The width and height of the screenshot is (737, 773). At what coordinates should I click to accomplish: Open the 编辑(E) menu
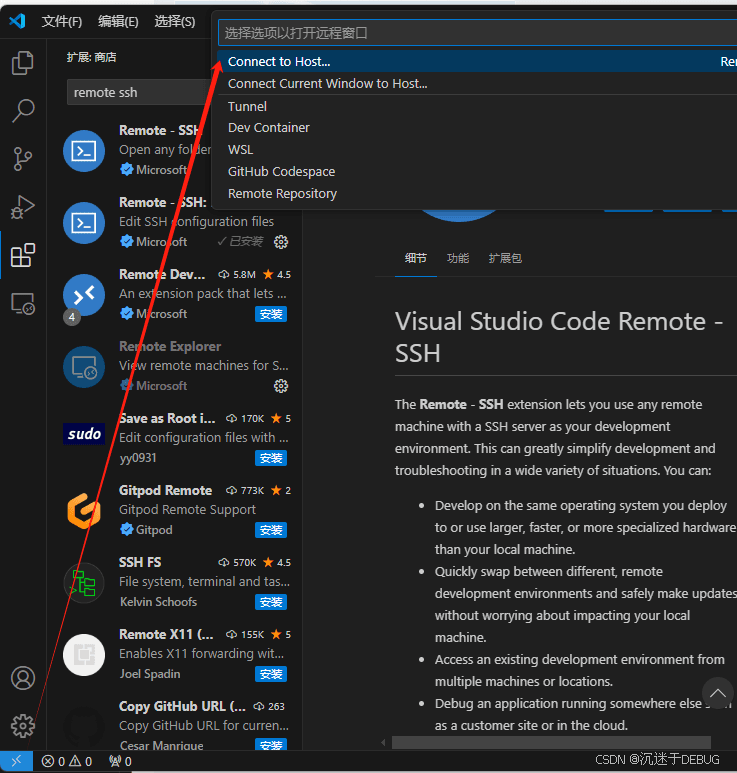[118, 21]
